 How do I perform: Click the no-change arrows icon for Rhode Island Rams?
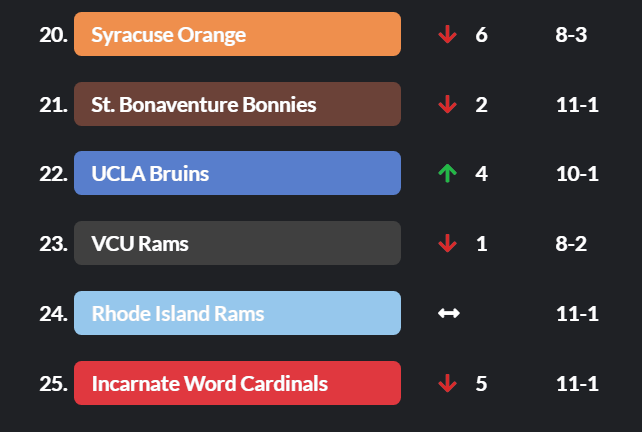pos(448,313)
